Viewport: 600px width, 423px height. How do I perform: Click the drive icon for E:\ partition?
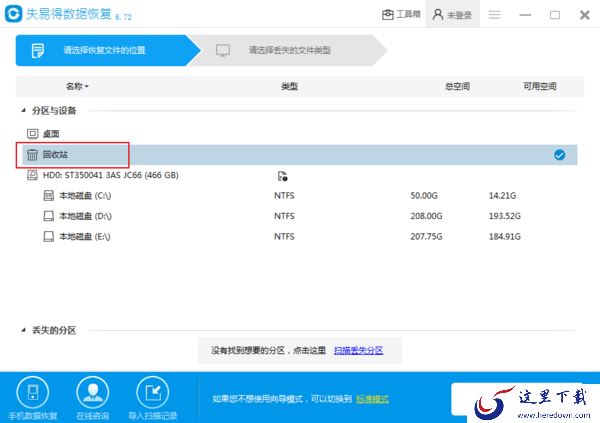pos(49,237)
